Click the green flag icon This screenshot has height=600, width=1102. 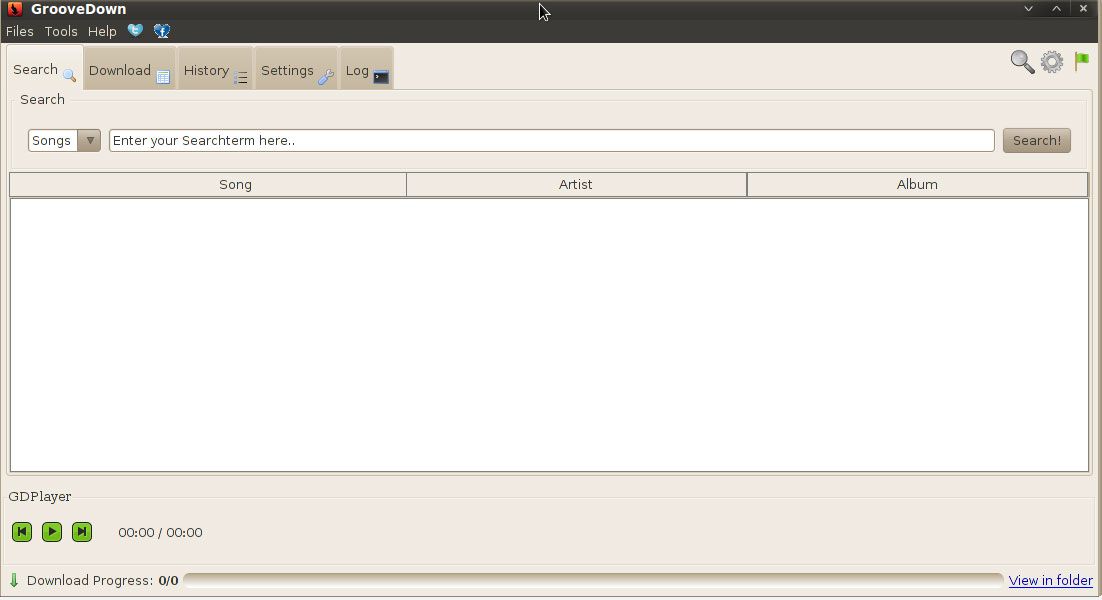(x=1081, y=62)
